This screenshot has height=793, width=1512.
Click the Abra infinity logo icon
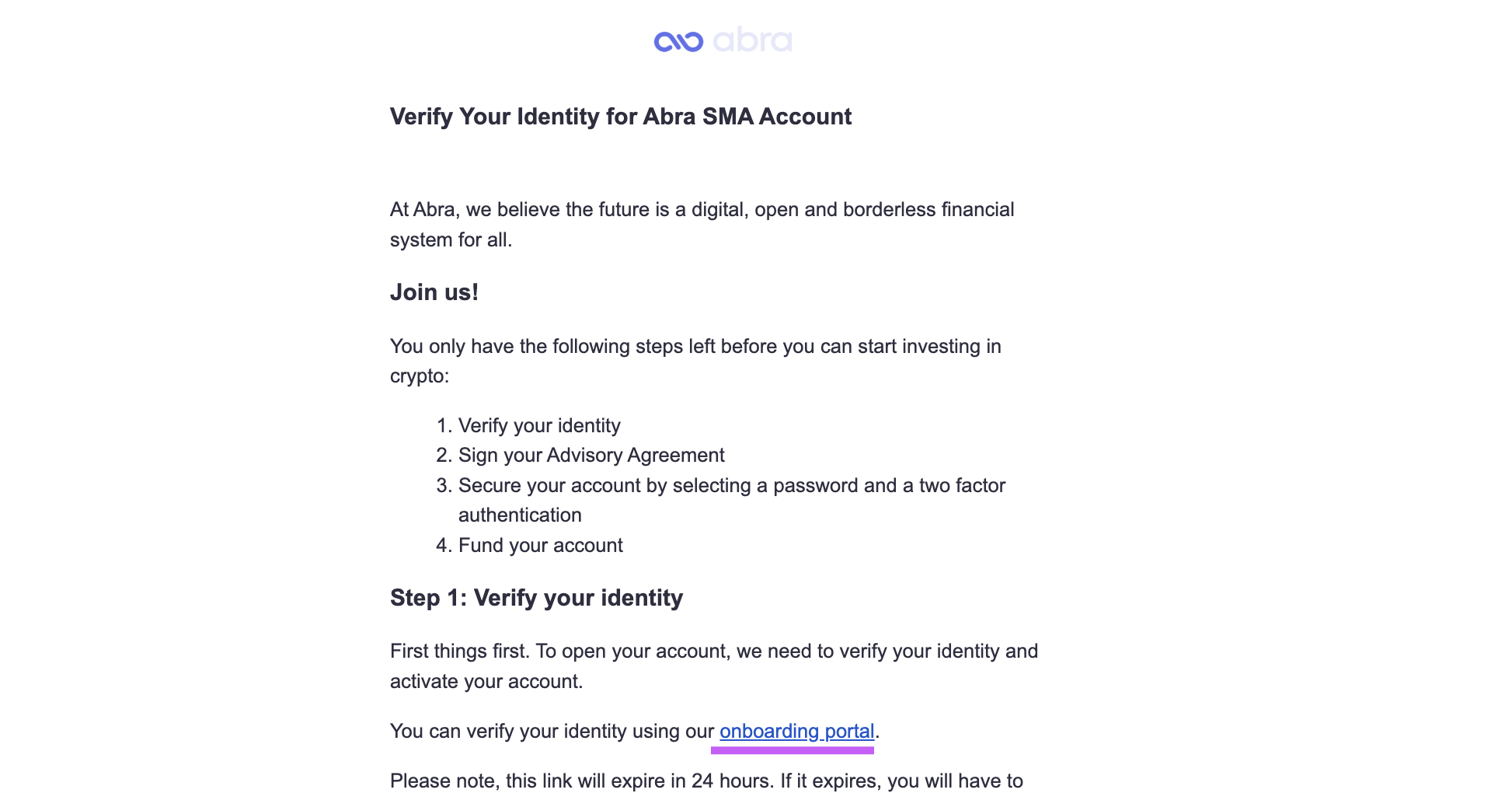point(678,41)
